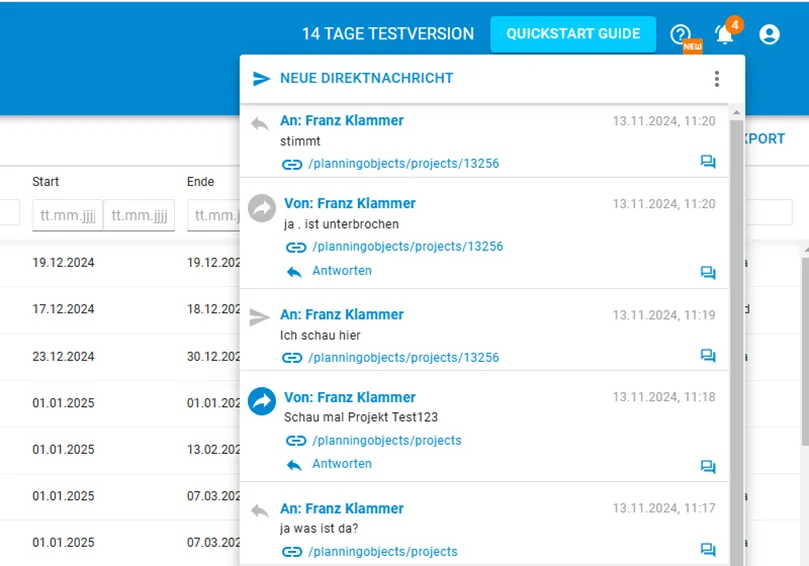Click the message text 'ja was ist da?'

[x=319, y=528]
